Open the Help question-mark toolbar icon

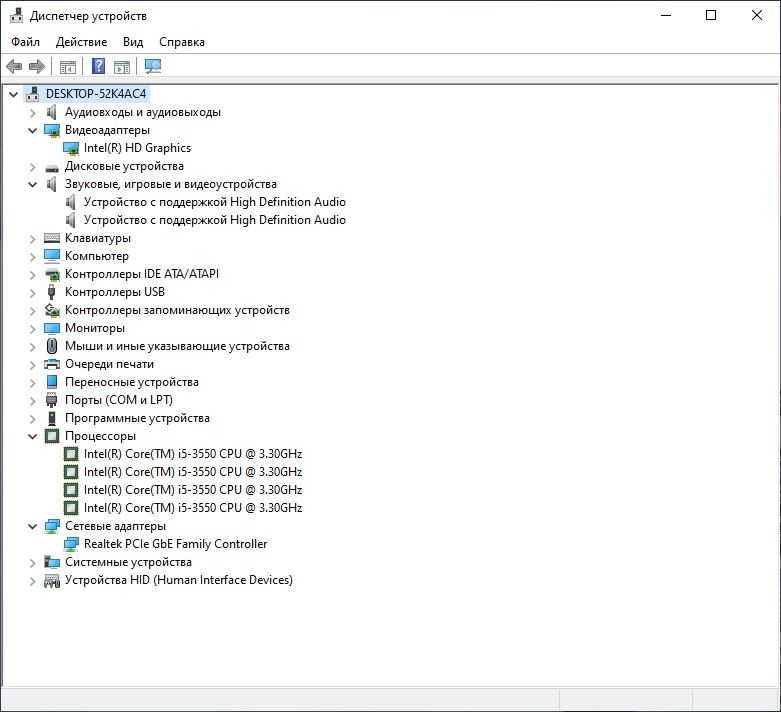tap(99, 66)
